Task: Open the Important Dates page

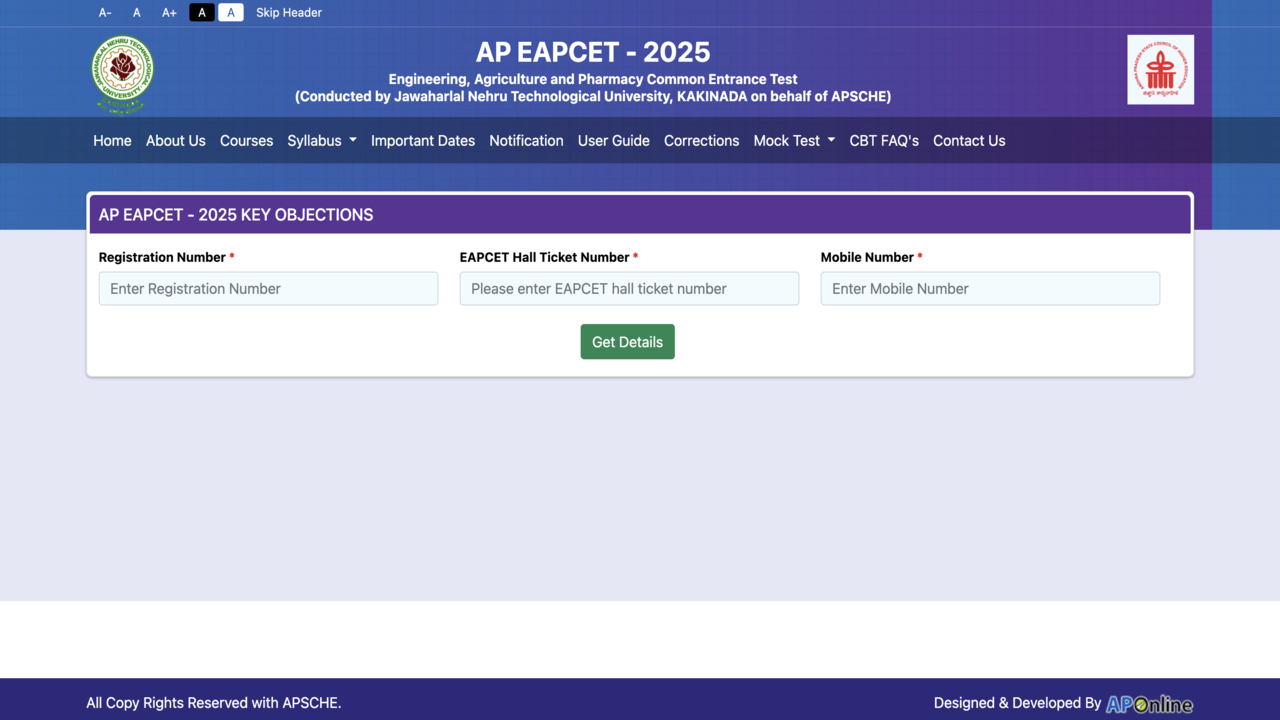Action: pyautogui.click(x=423, y=141)
